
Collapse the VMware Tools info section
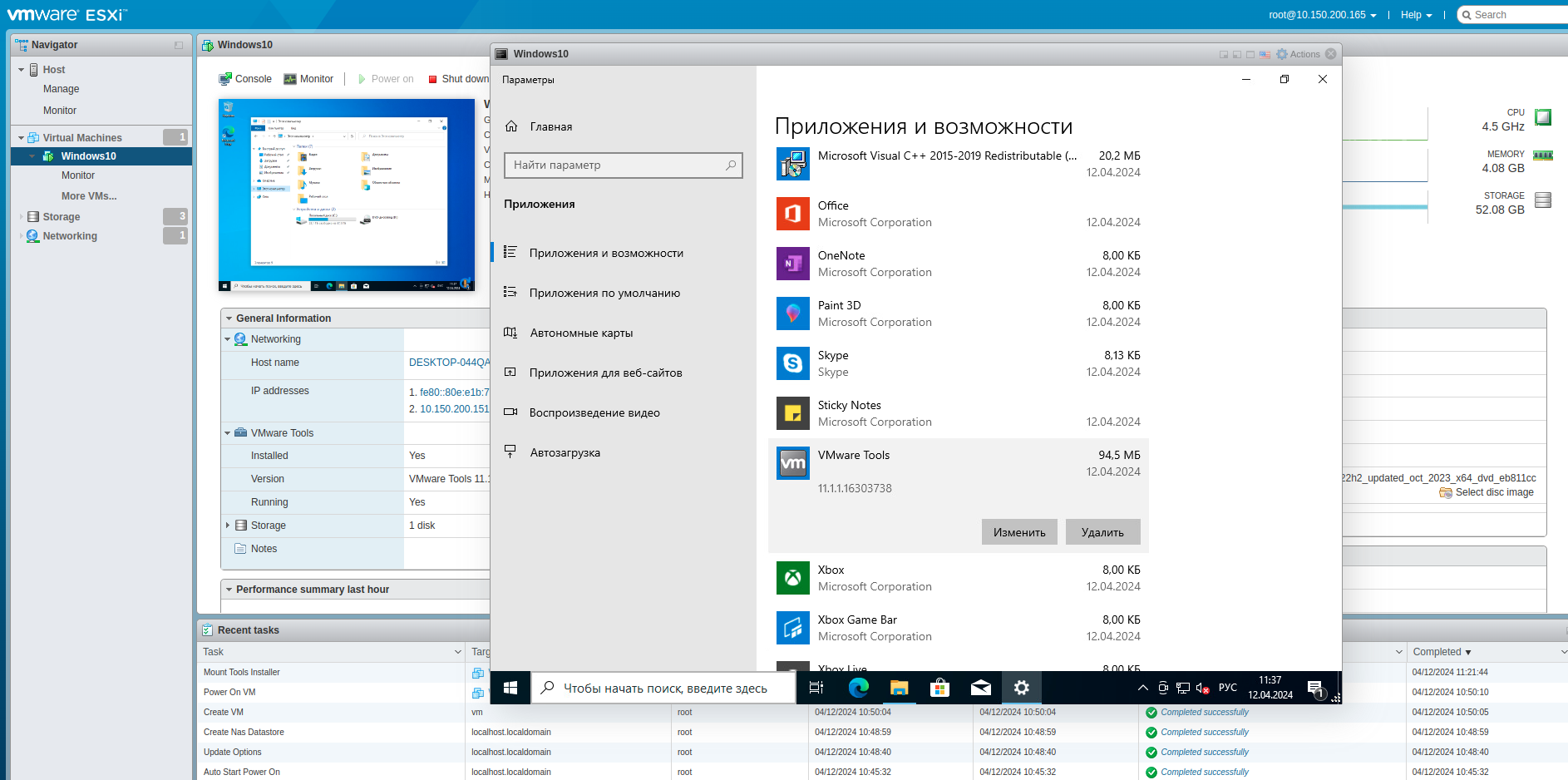pos(228,433)
